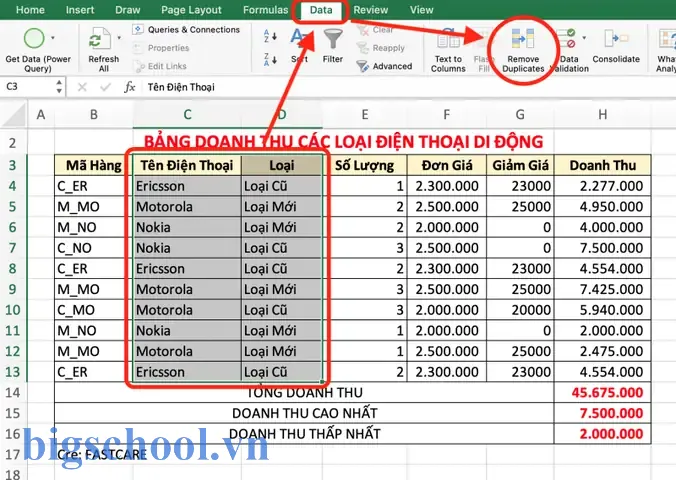Click the 4.950.000 revenue cell
676x480 pixels.
[x=602, y=207]
